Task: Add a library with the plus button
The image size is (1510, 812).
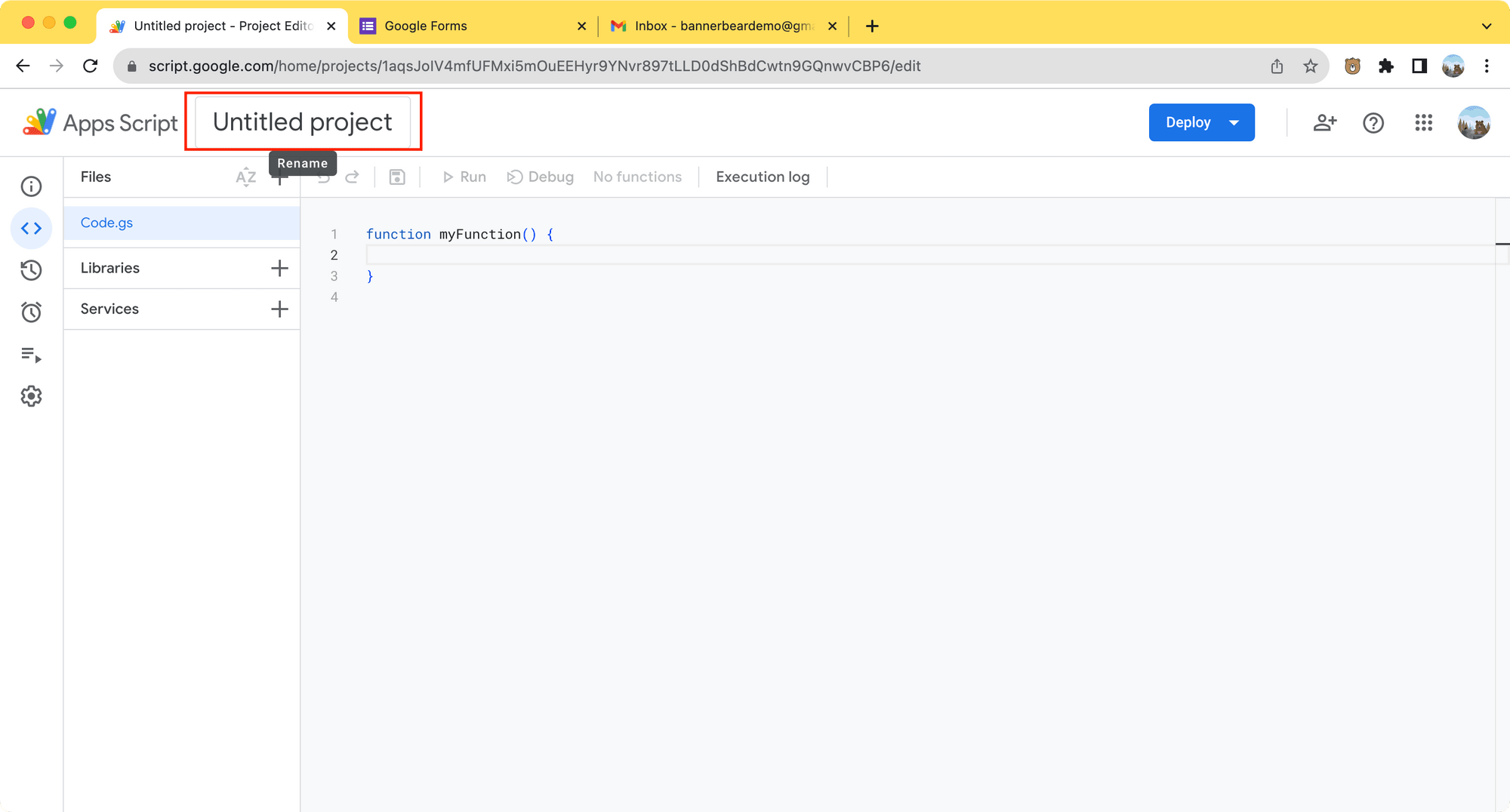Action: pyautogui.click(x=279, y=268)
